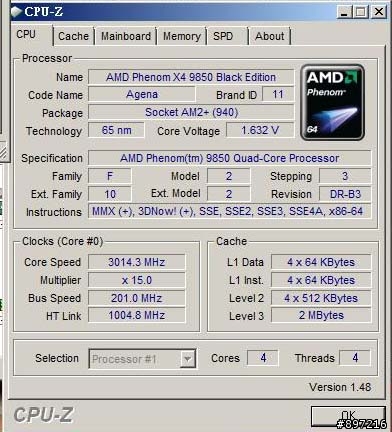Click the L1 Inst. cache value
This screenshot has width=392, height=432.
tap(321, 280)
